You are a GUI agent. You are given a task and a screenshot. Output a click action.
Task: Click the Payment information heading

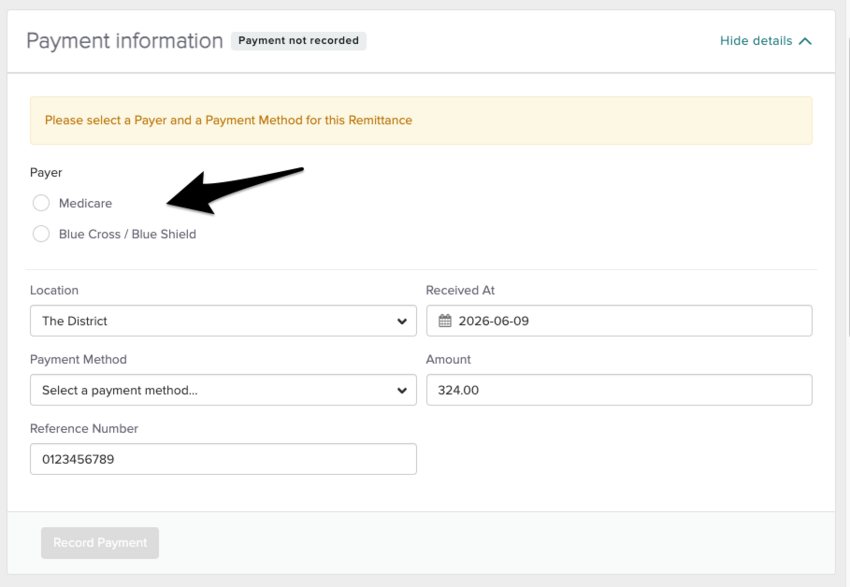(x=125, y=41)
